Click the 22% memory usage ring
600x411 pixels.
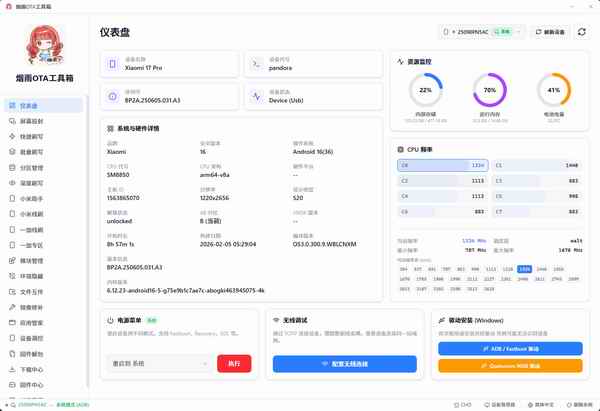(426, 90)
